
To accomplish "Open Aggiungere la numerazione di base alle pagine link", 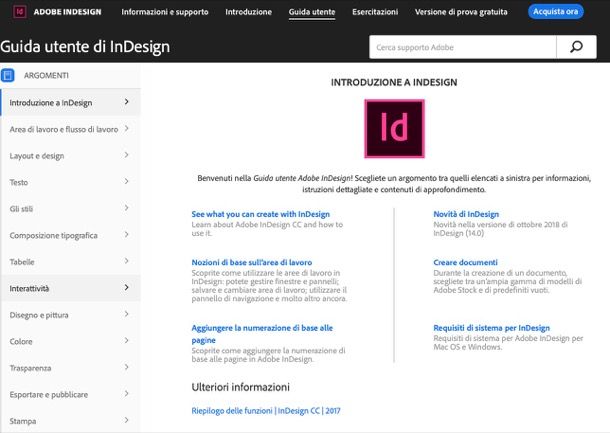I will click(x=262, y=334).
